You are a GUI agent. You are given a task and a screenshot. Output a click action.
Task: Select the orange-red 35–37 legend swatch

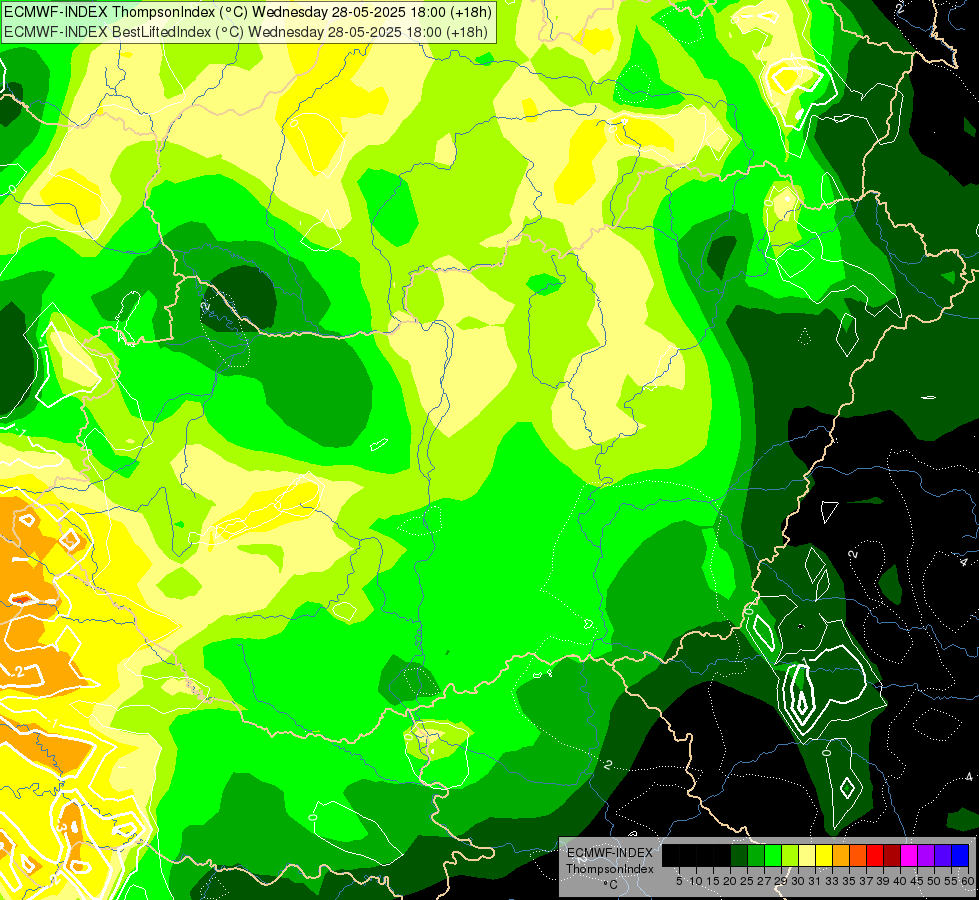[x=858, y=856]
